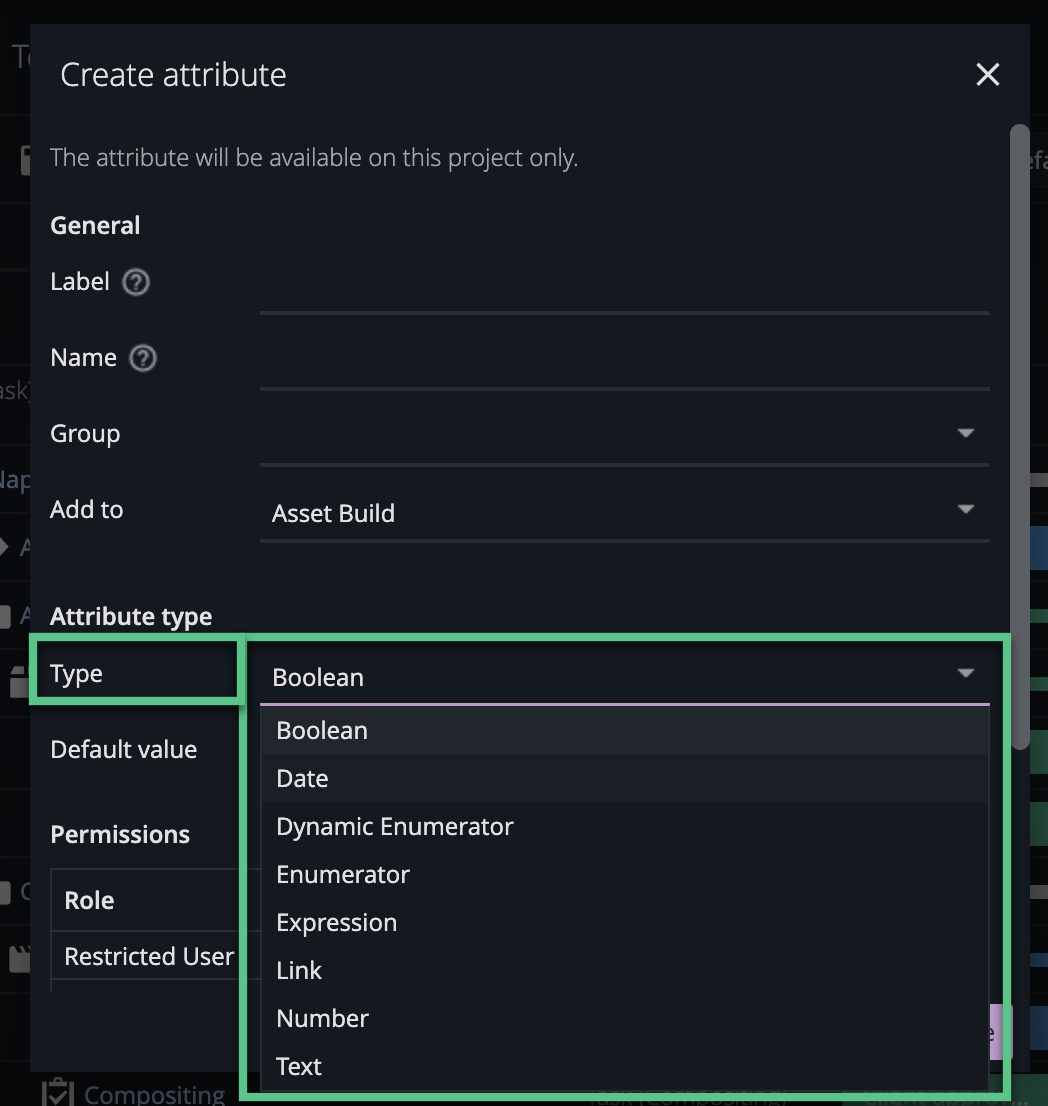Click the Name question mark icon

tap(142, 358)
